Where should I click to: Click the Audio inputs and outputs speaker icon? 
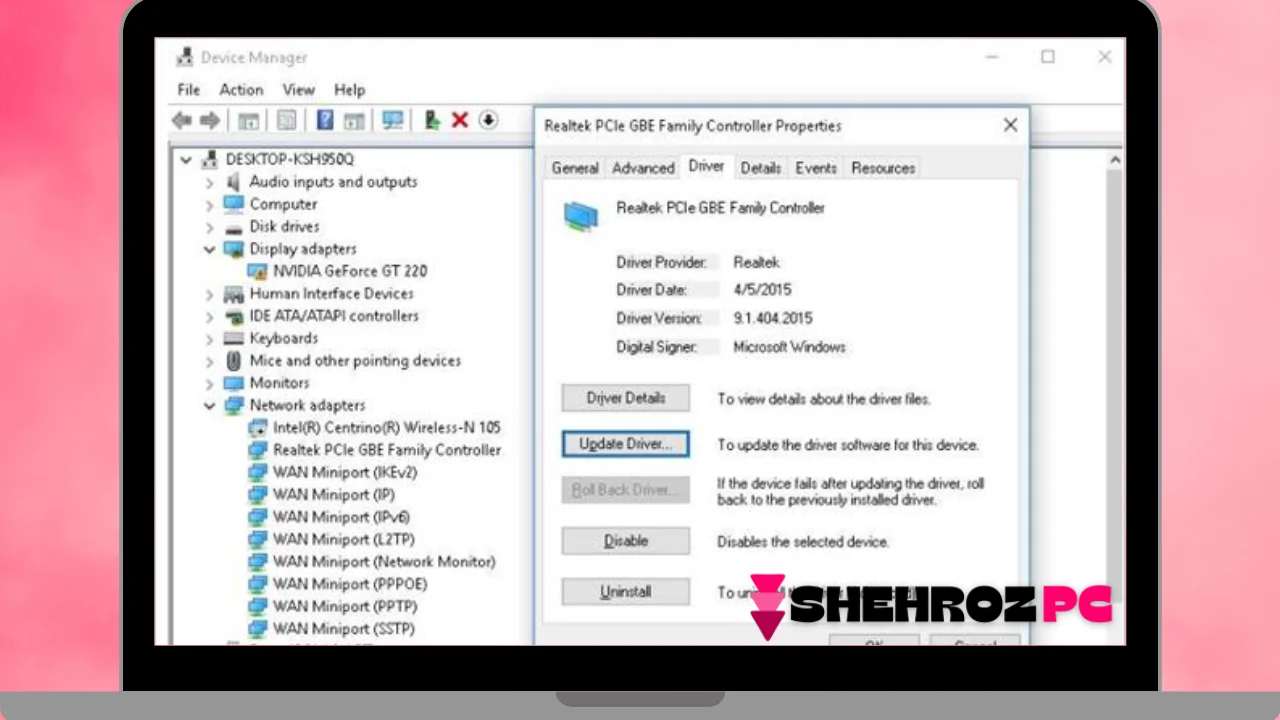tap(234, 182)
